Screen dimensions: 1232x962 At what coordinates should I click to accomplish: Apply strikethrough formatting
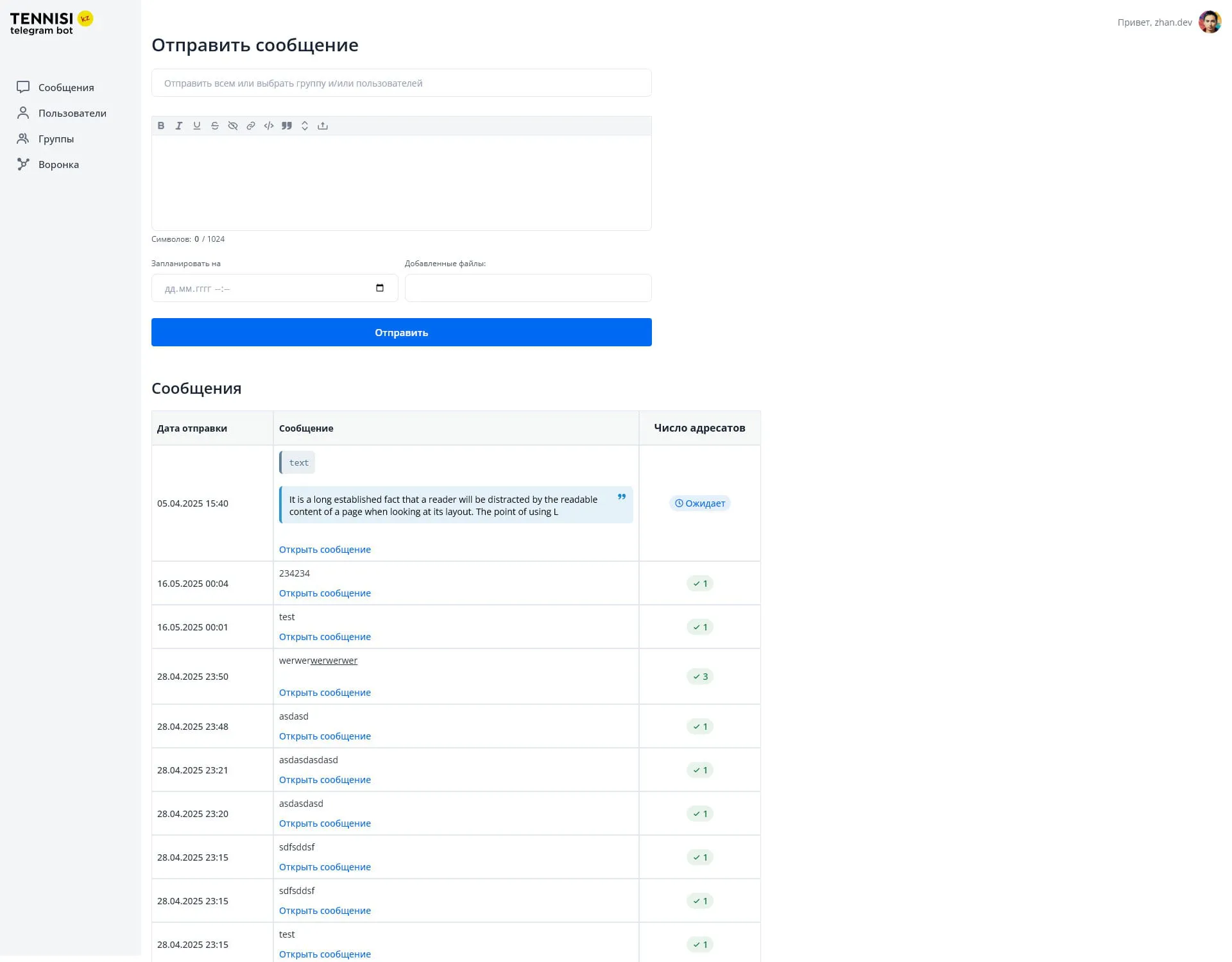(215, 126)
